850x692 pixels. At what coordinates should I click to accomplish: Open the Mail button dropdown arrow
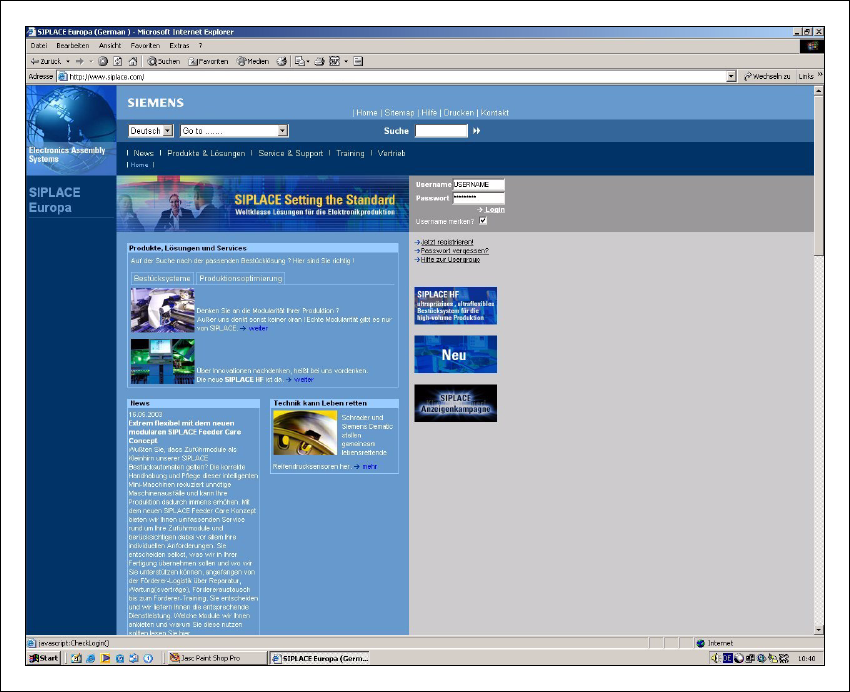pos(308,61)
